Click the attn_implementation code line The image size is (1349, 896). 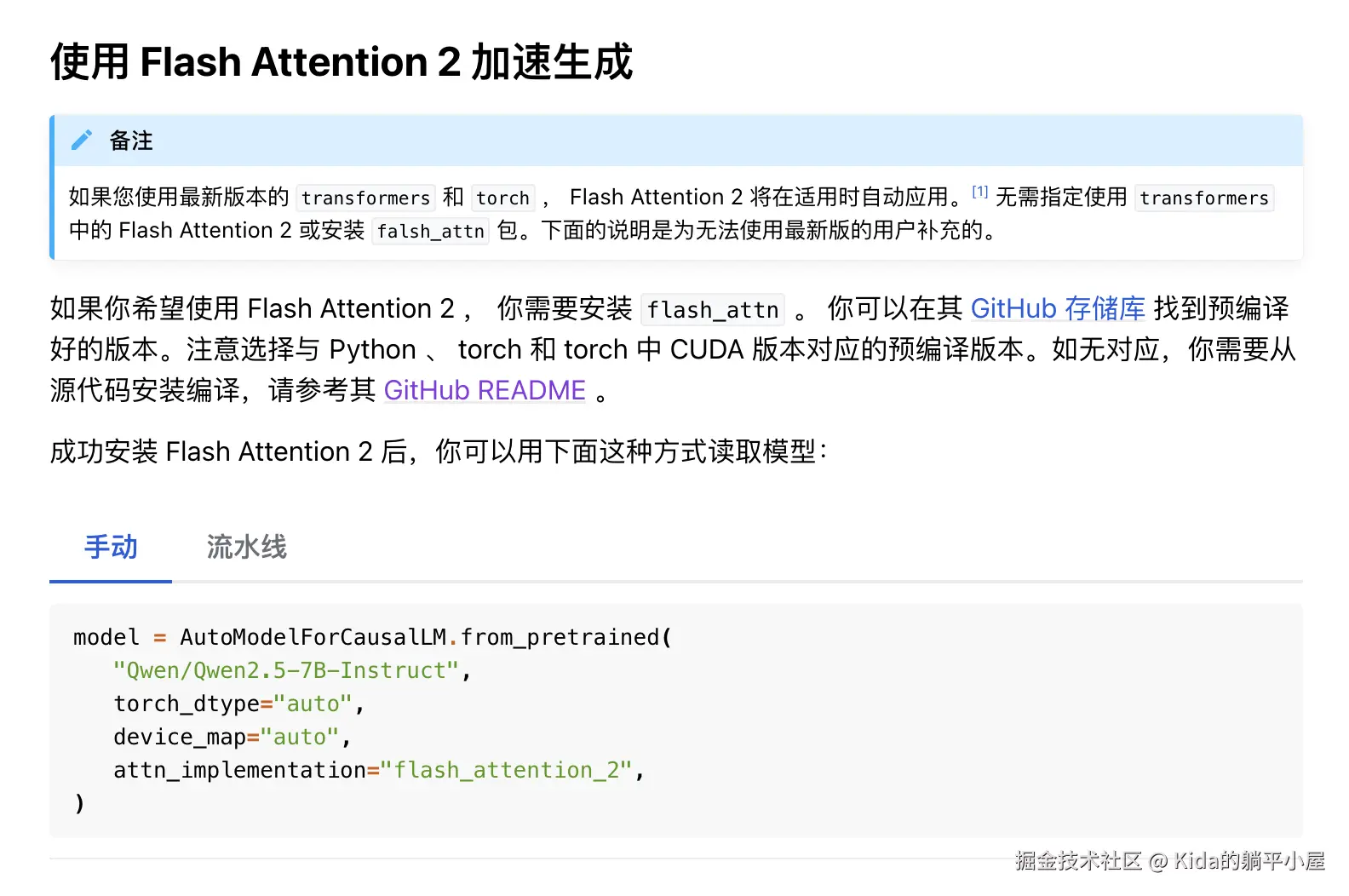379,770
